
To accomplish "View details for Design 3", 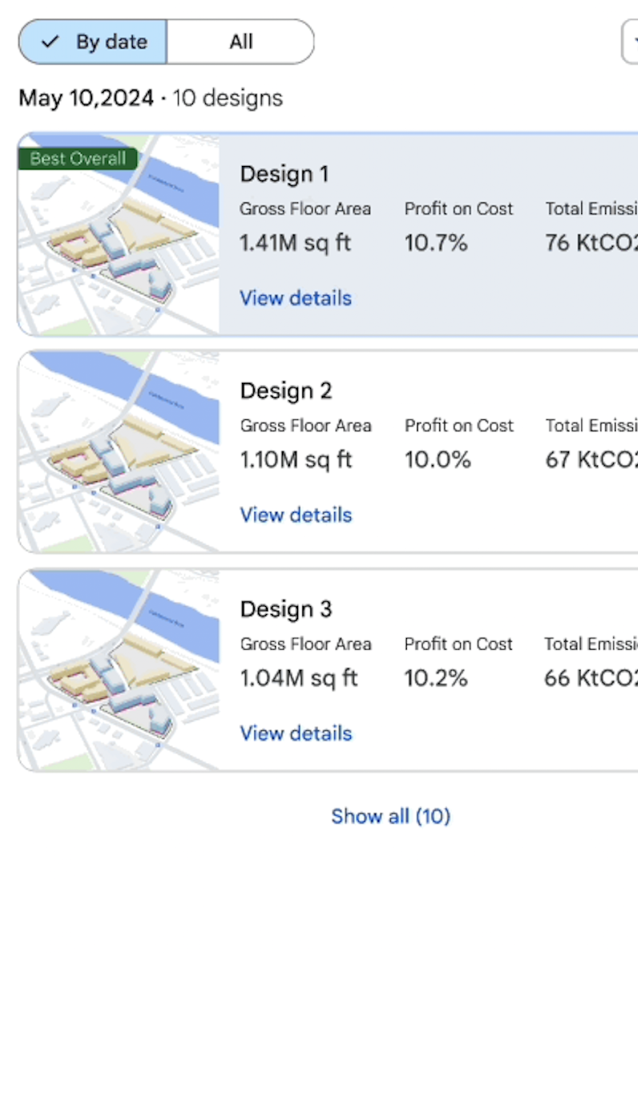I will coord(295,733).
